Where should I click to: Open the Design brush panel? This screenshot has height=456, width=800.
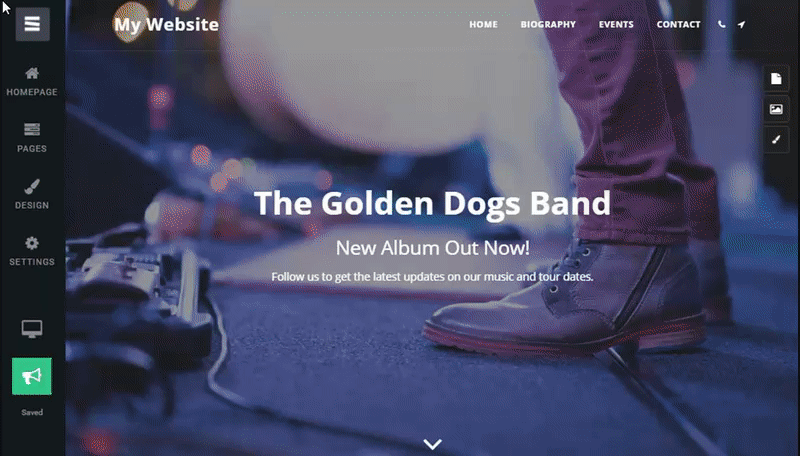(32, 194)
